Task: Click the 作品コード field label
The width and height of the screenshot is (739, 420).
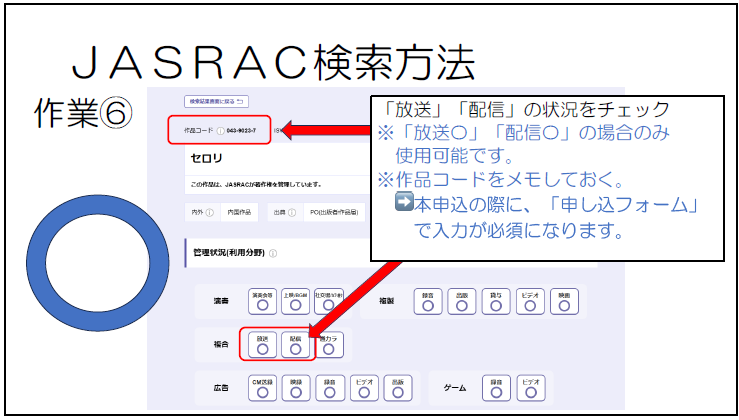Action: click(x=198, y=131)
